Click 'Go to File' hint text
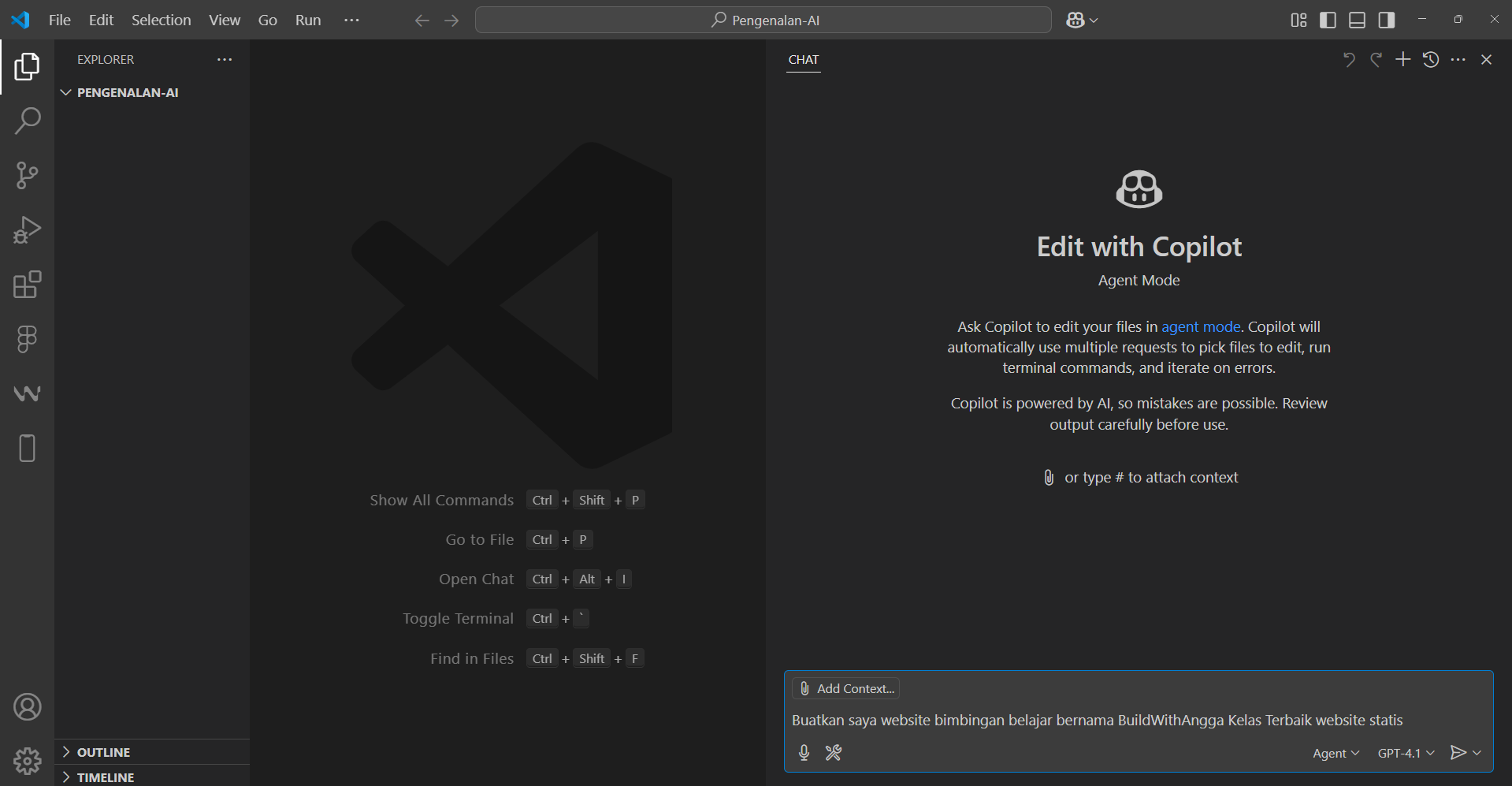 [x=480, y=539]
